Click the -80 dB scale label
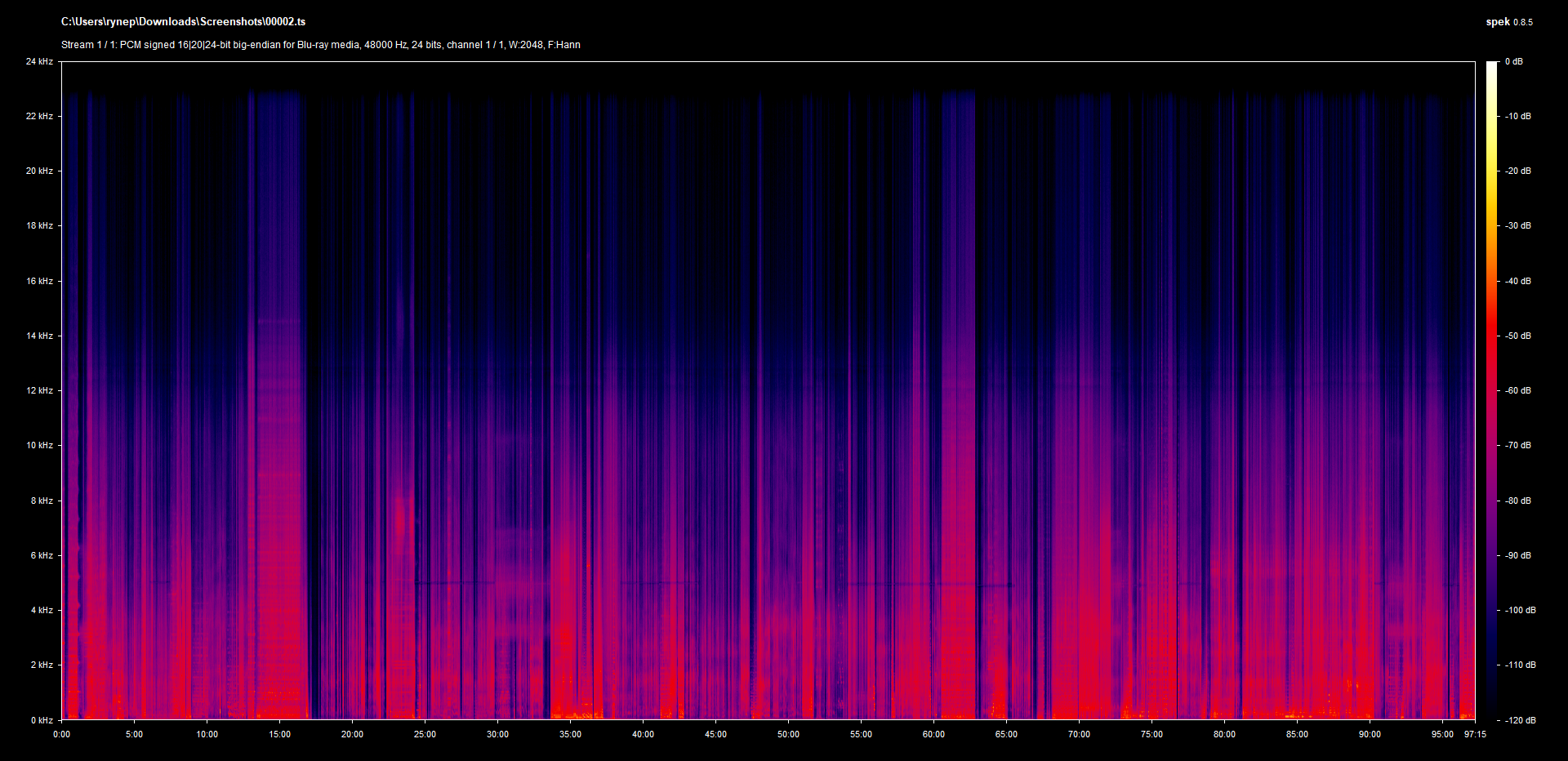 click(x=1518, y=501)
